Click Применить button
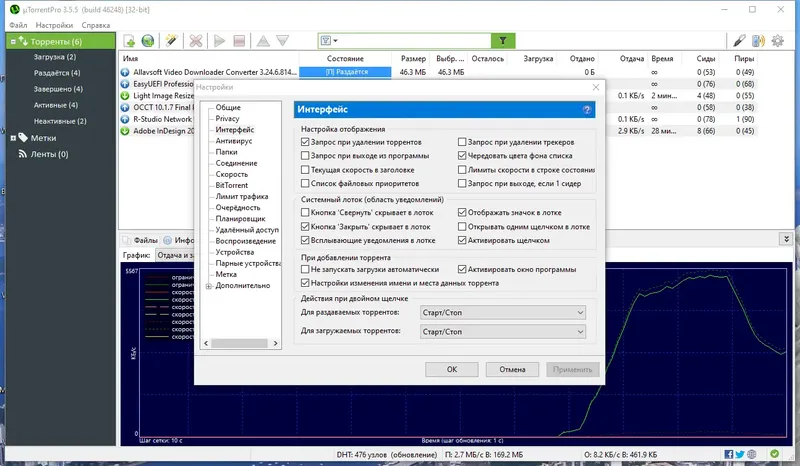800x466 pixels. pos(572,369)
